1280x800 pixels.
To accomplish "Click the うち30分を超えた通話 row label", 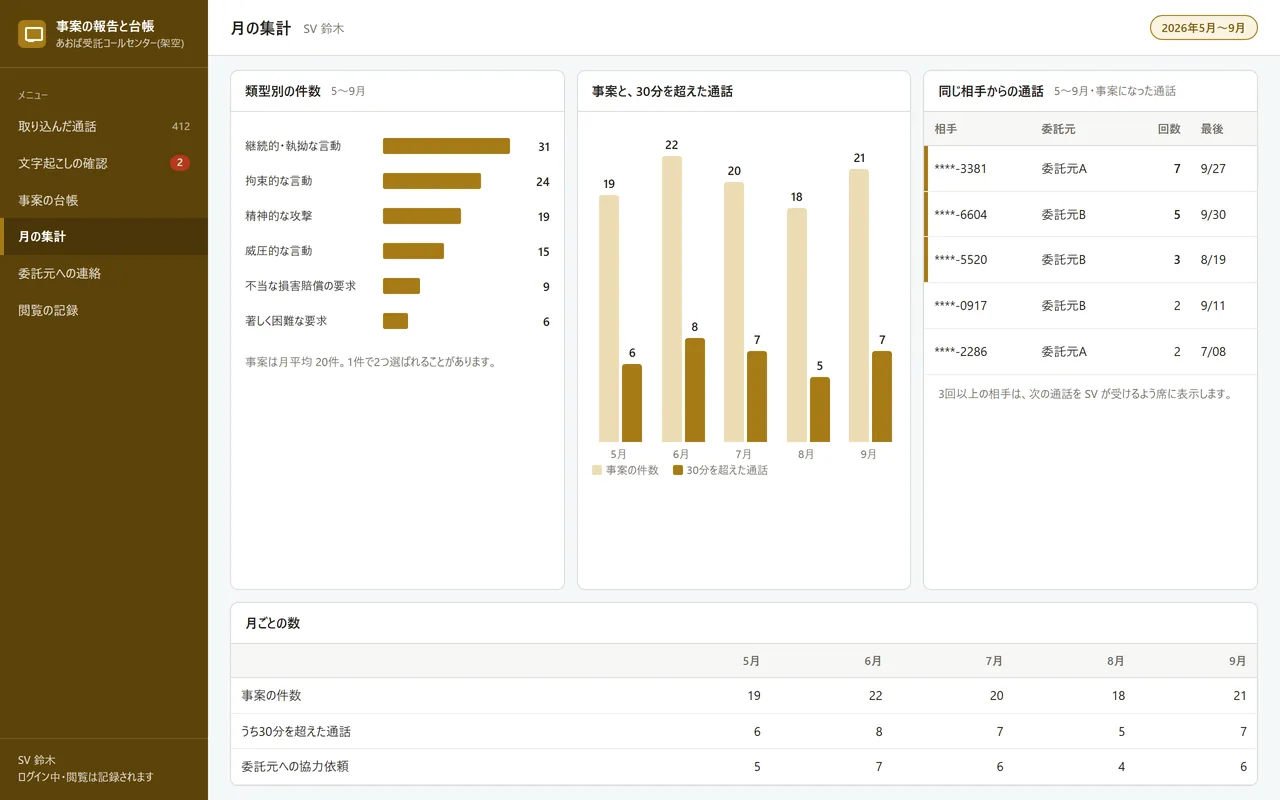I will (x=296, y=731).
